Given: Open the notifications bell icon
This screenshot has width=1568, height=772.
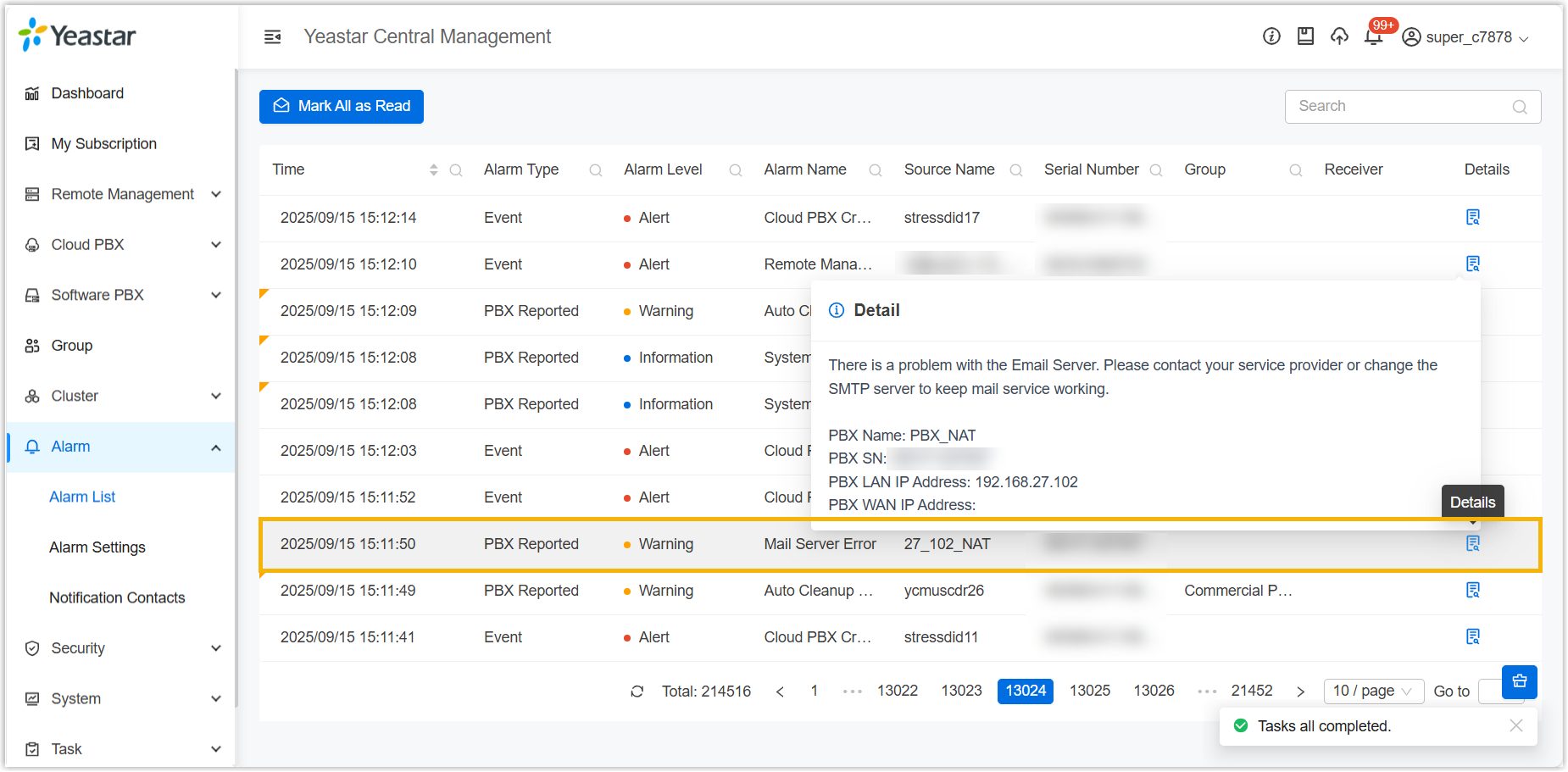Looking at the screenshot, I should 1373,36.
